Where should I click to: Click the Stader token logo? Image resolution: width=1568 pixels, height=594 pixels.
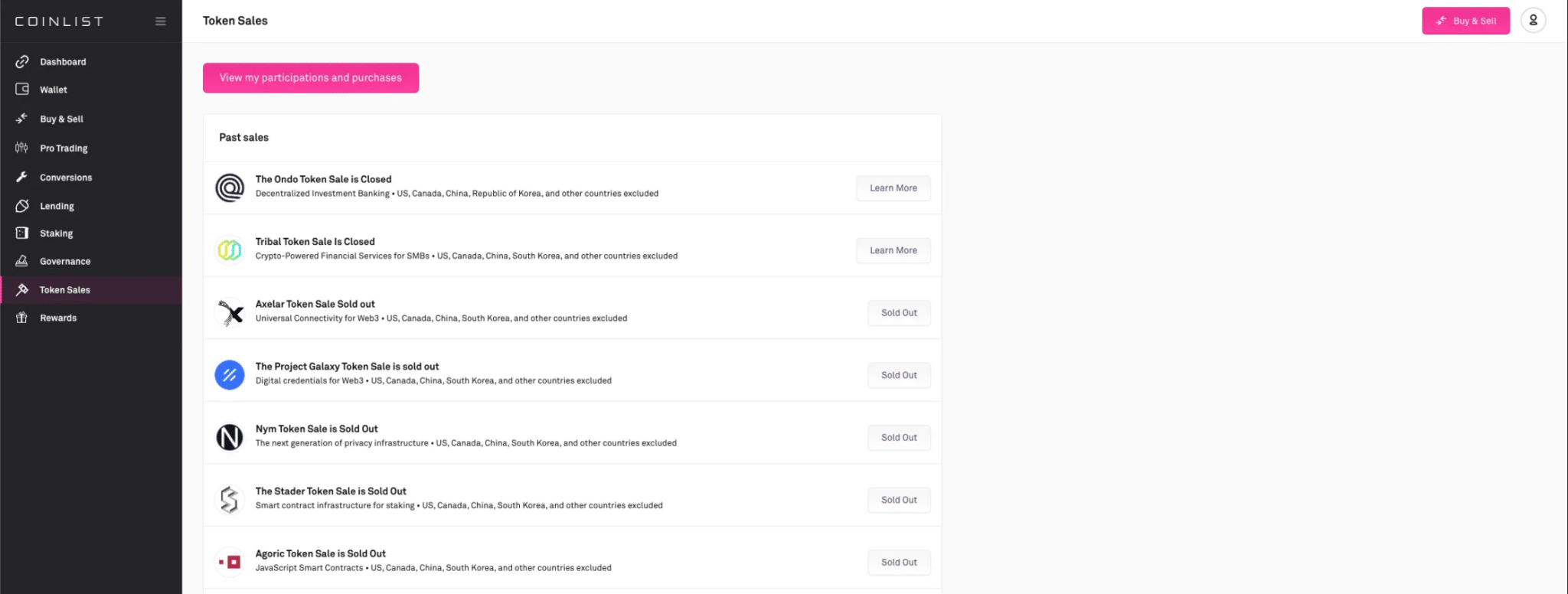pyautogui.click(x=230, y=500)
